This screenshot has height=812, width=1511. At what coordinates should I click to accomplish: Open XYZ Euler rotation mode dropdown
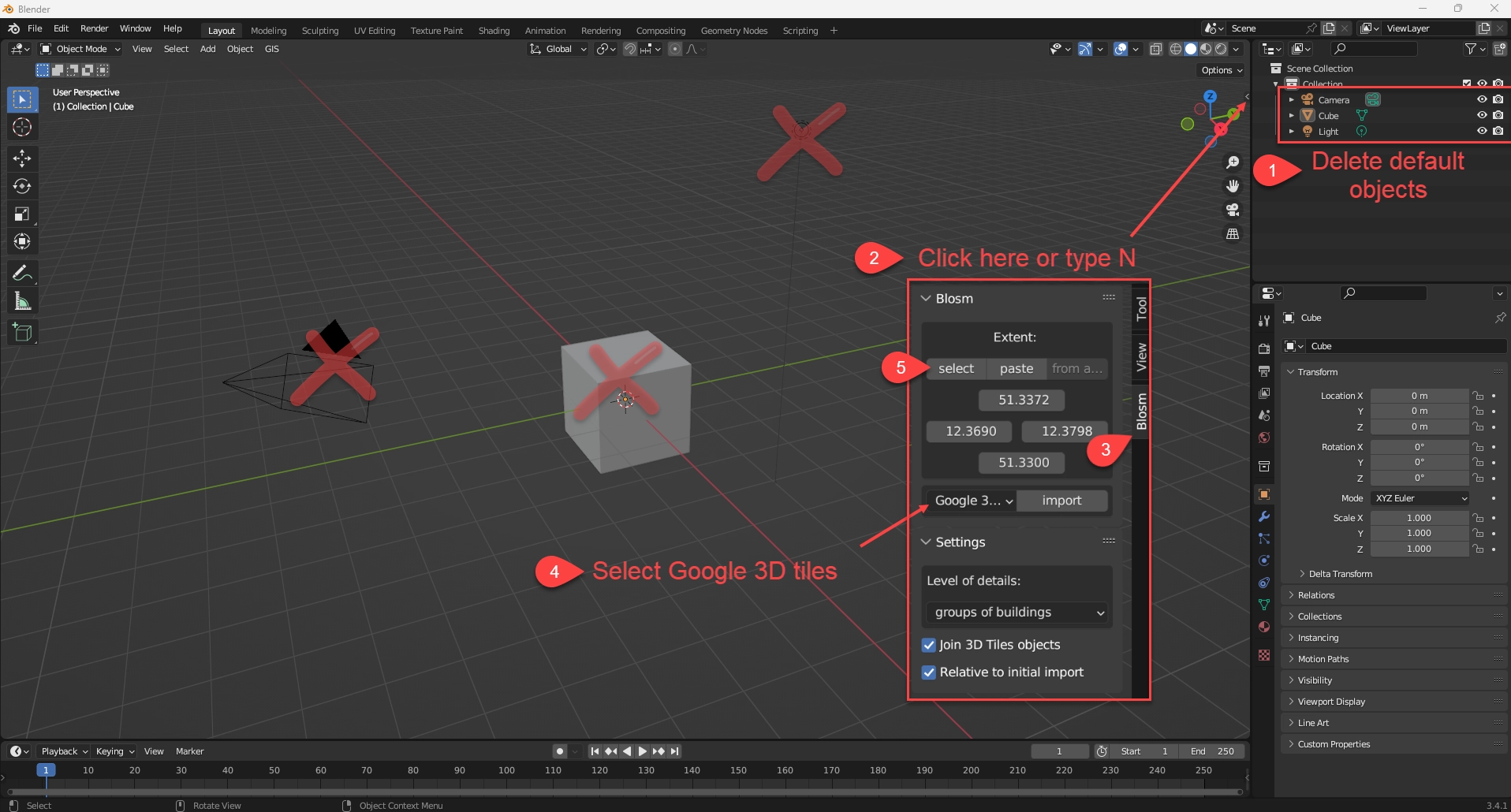pos(1420,498)
